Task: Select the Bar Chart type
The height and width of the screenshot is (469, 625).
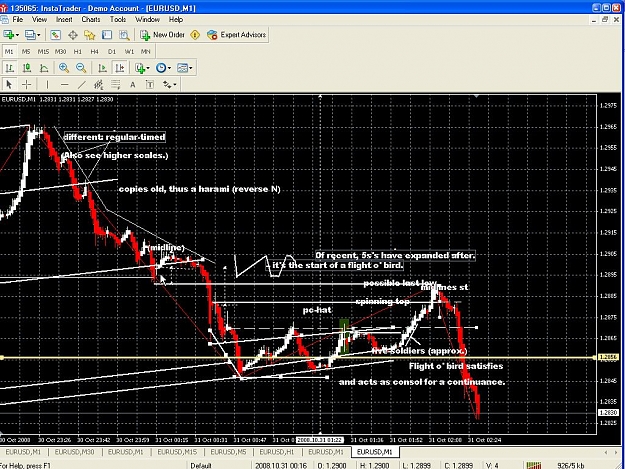Action: [10, 68]
